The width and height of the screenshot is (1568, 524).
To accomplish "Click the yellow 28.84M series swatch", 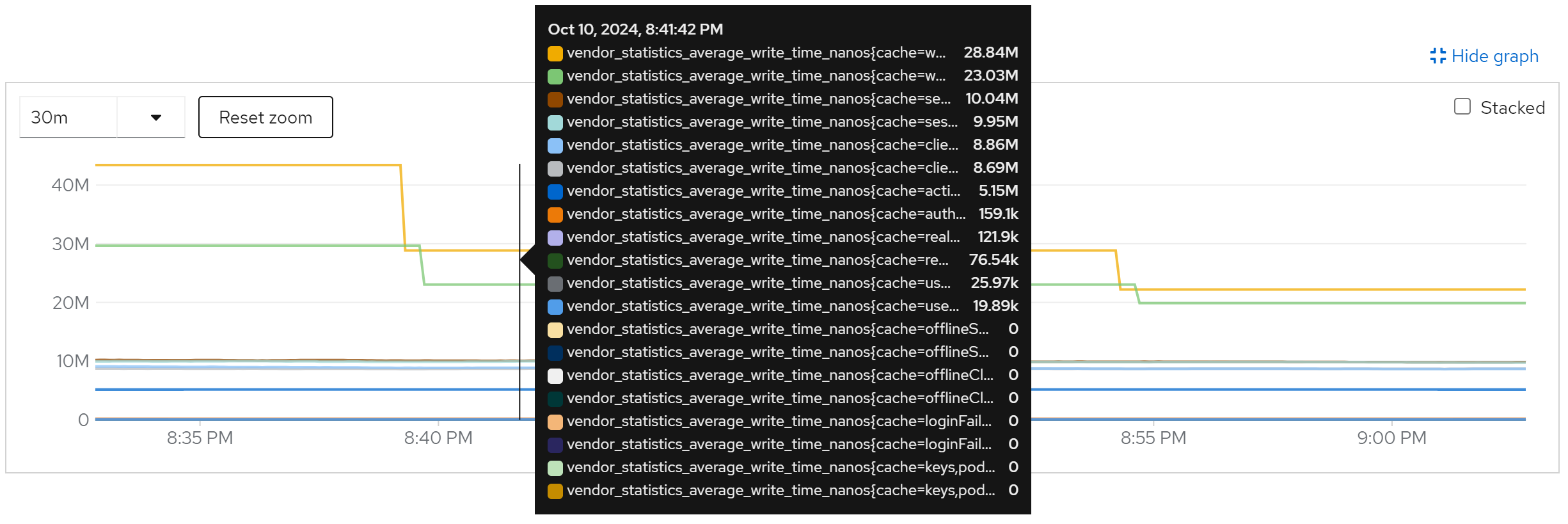I will (x=555, y=53).
